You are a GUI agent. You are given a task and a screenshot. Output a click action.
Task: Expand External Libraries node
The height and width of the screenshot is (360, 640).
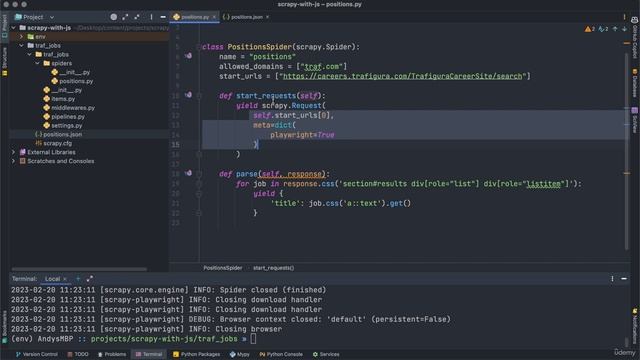click(13, 152)
